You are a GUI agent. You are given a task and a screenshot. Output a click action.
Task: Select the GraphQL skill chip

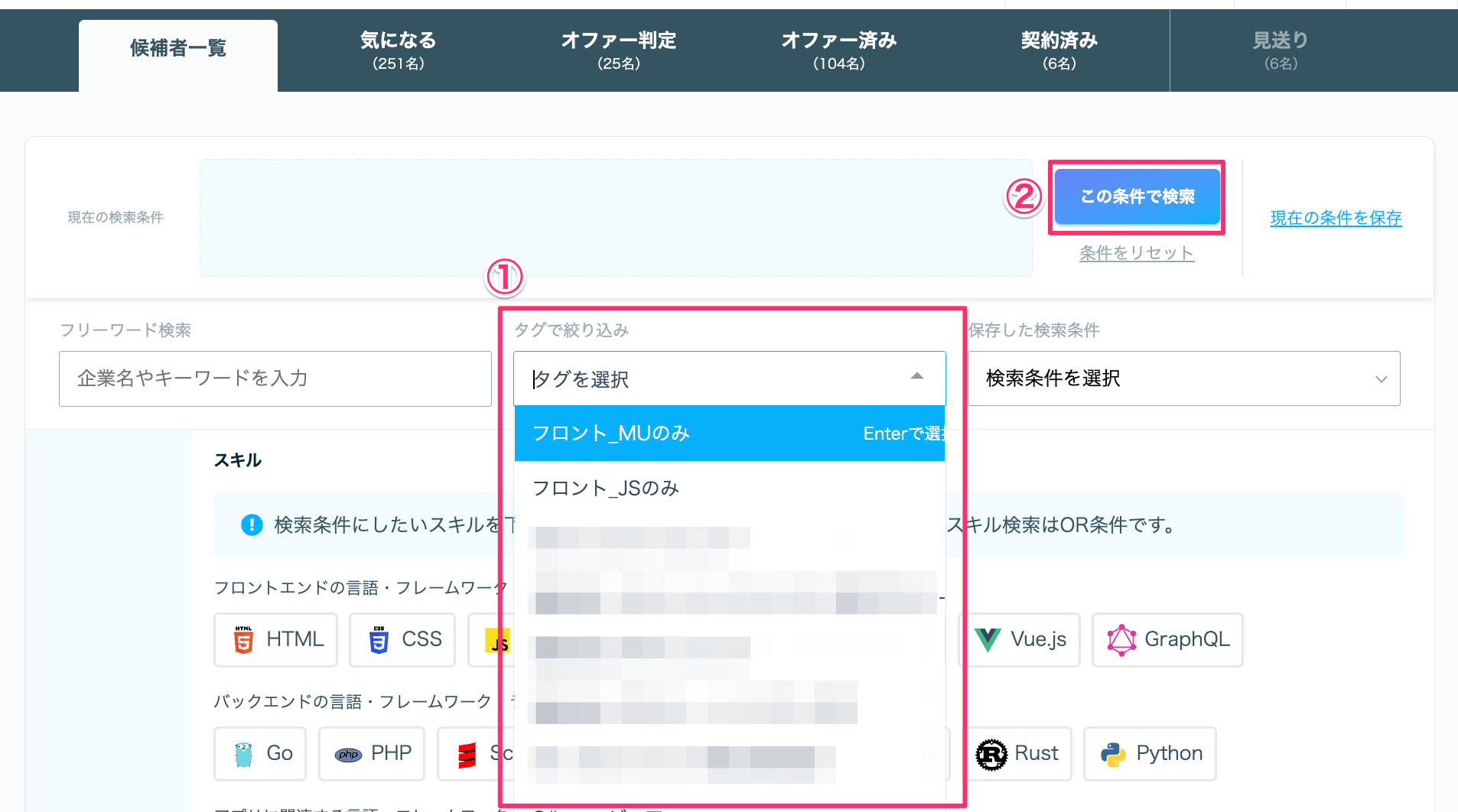tap(1167, 640)
